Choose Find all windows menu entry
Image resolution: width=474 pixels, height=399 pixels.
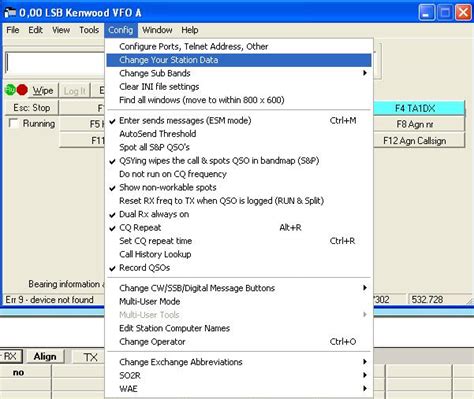[239, 100]
